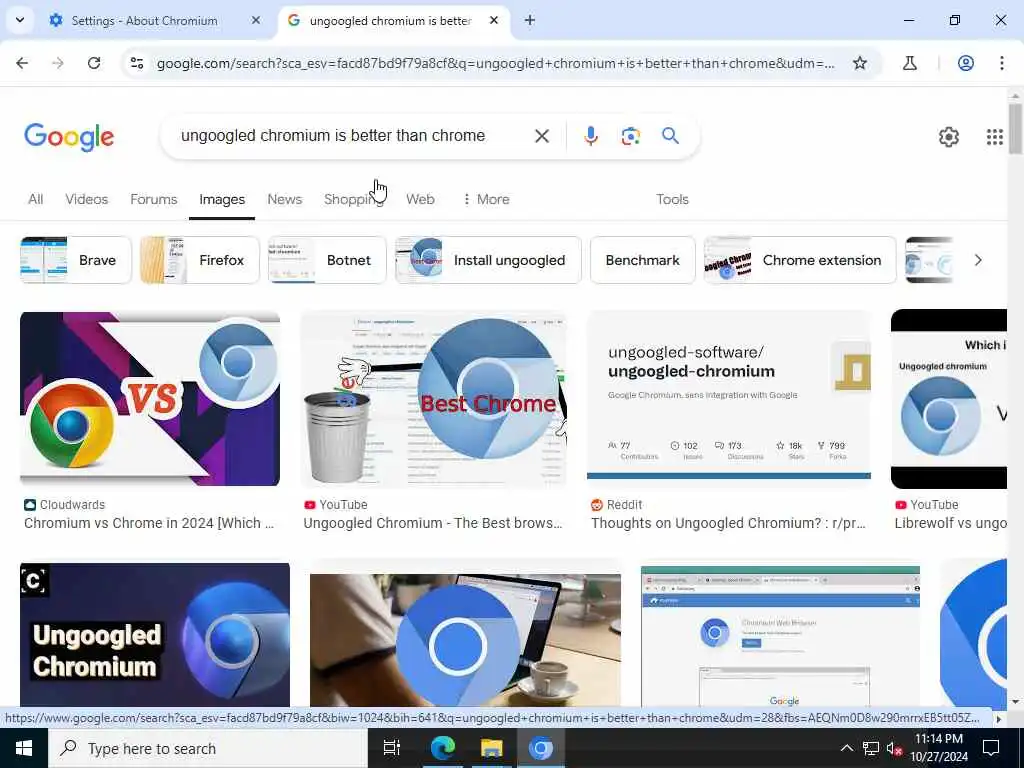Open the muted volume tray icon
Screen dimensions: 1024x768
point(895,748)
